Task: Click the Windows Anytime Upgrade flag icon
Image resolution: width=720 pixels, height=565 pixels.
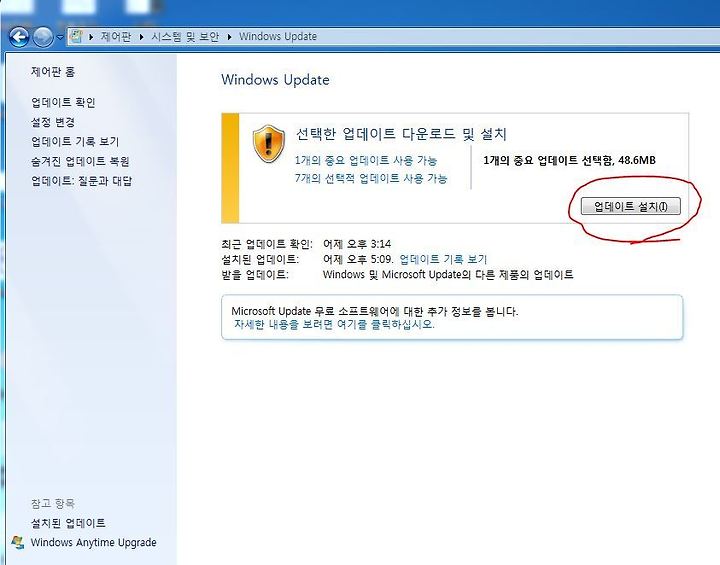Action: point(17,542)
